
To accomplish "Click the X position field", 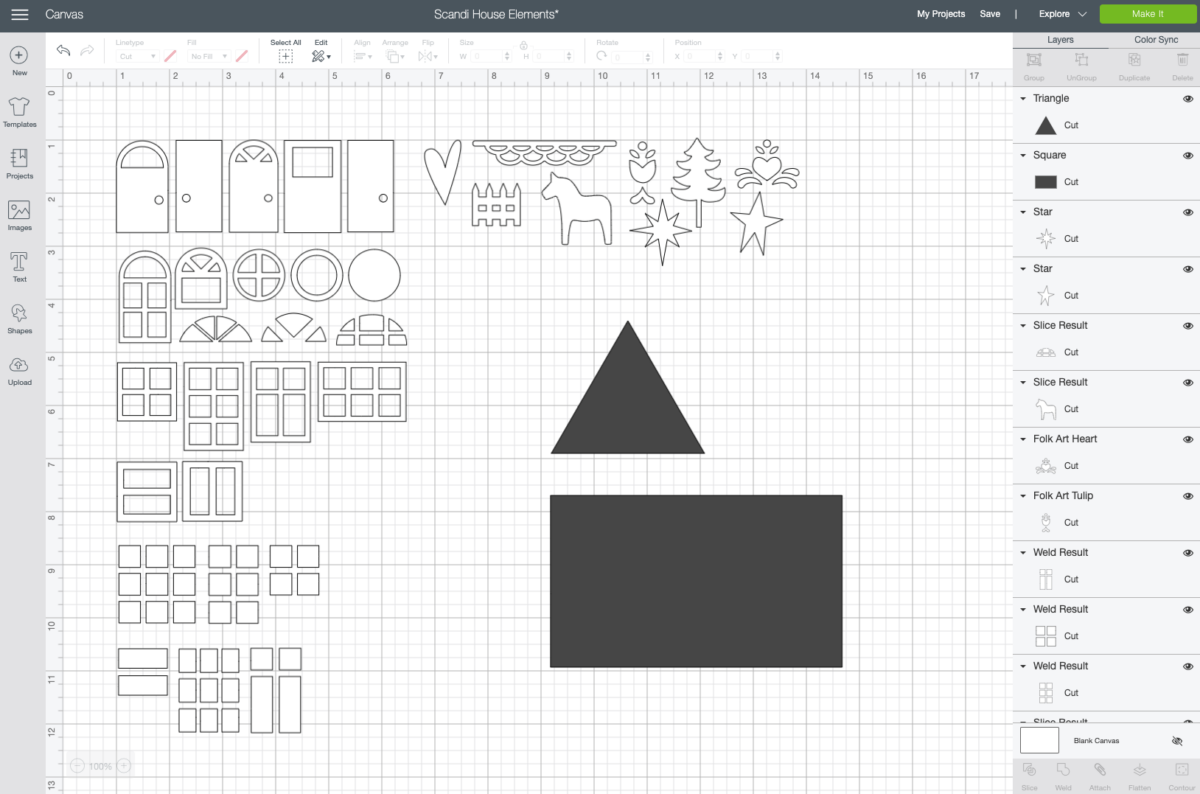I will (706, 57).
